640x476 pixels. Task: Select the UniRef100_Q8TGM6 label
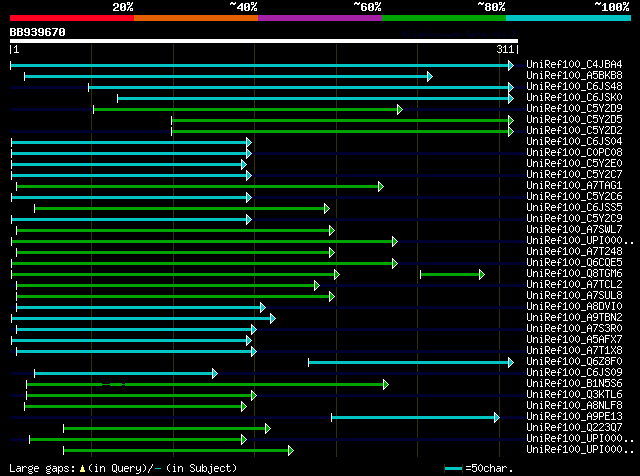click(x=574, y=274)
